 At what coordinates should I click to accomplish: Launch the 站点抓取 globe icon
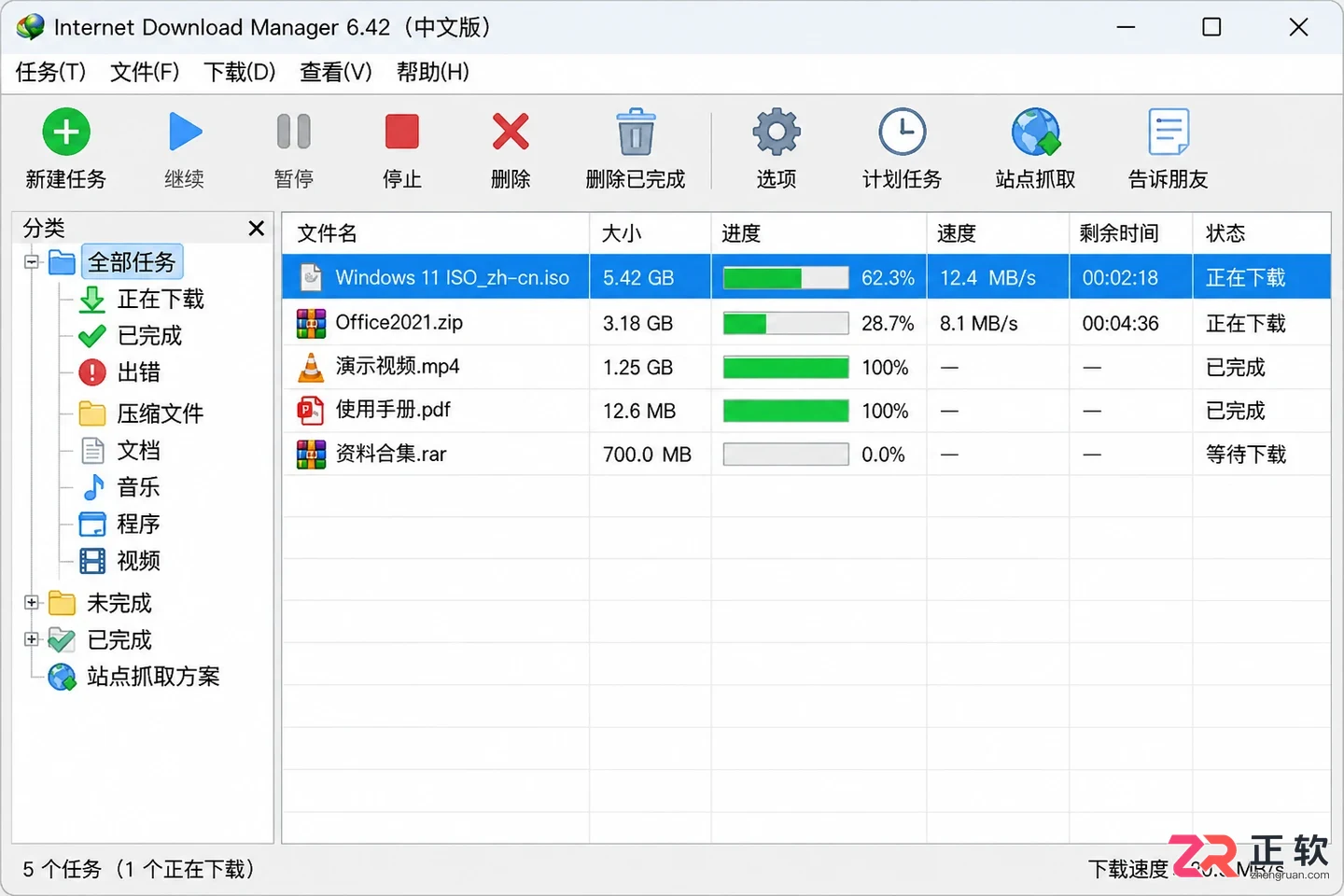pos(1035,132)
